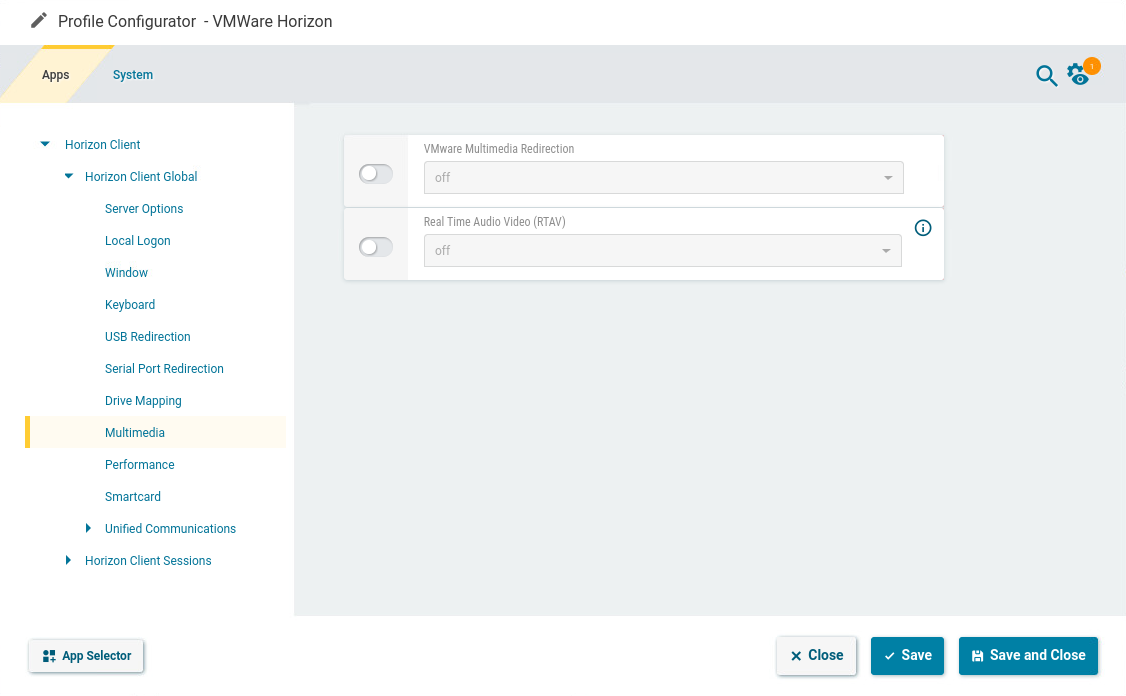This screenshot has height=696, width=1126.
Task: Enable the VMware Multimedia Redirection toggle
Action: tap(376, 174)
